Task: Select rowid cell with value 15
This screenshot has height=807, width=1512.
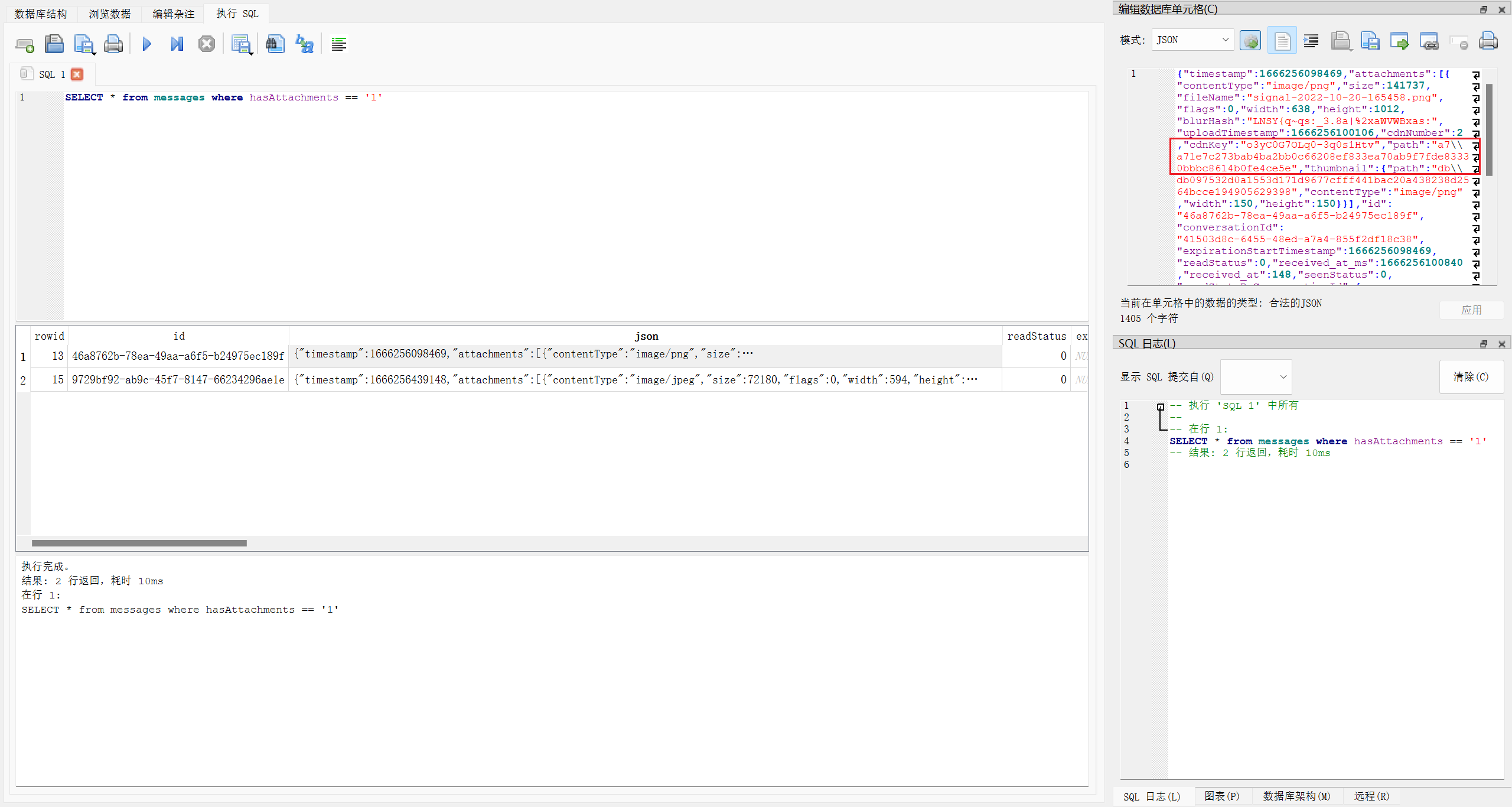Action: tap(50, 380)
